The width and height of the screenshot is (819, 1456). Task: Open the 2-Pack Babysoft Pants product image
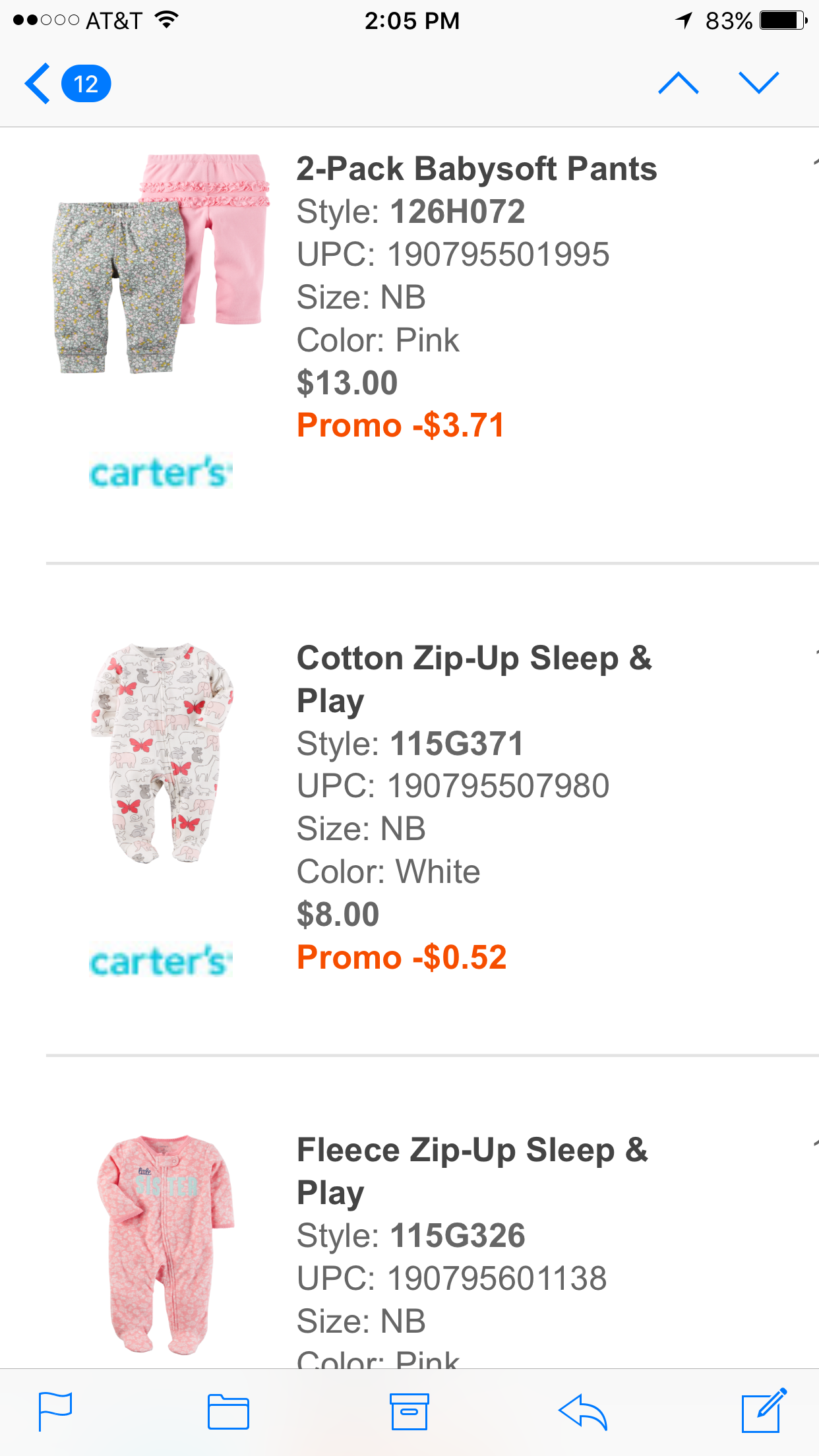162,264
